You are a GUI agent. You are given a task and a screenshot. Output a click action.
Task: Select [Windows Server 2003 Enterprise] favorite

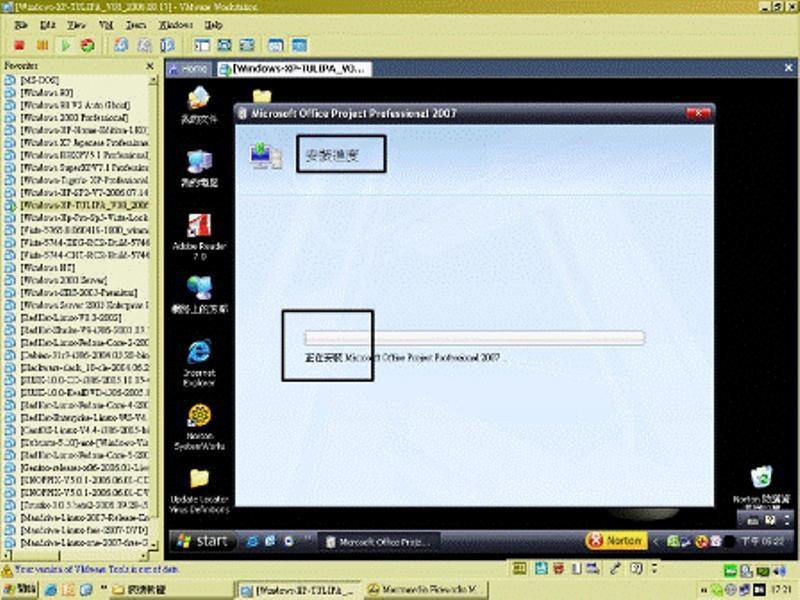pos(84,305)
